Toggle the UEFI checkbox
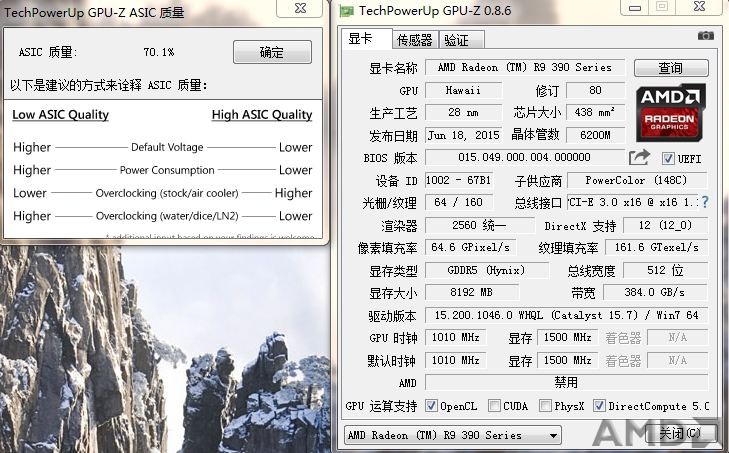729x453 pixels. point(668,159)
